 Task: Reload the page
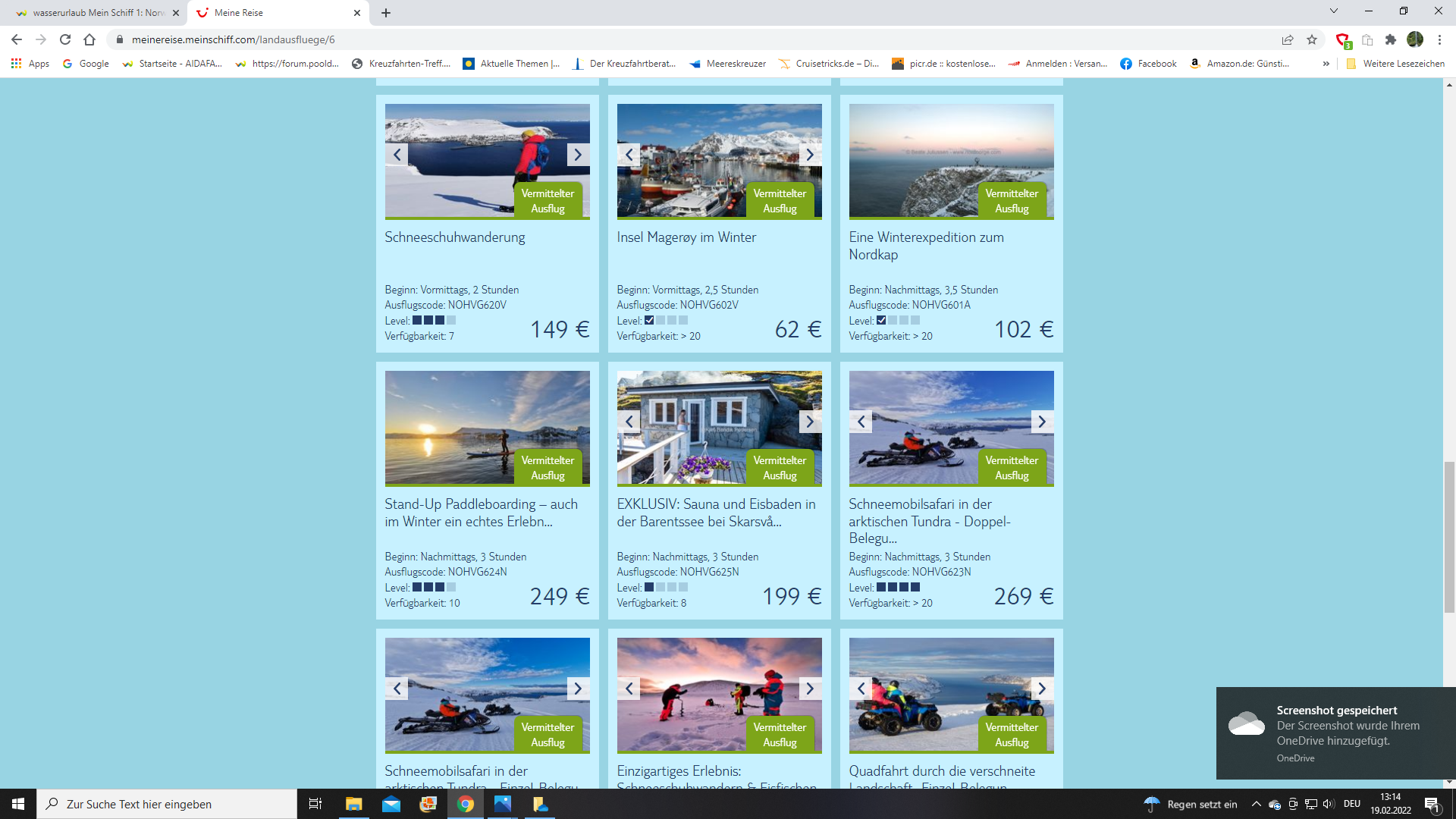[x=65, y=39]
